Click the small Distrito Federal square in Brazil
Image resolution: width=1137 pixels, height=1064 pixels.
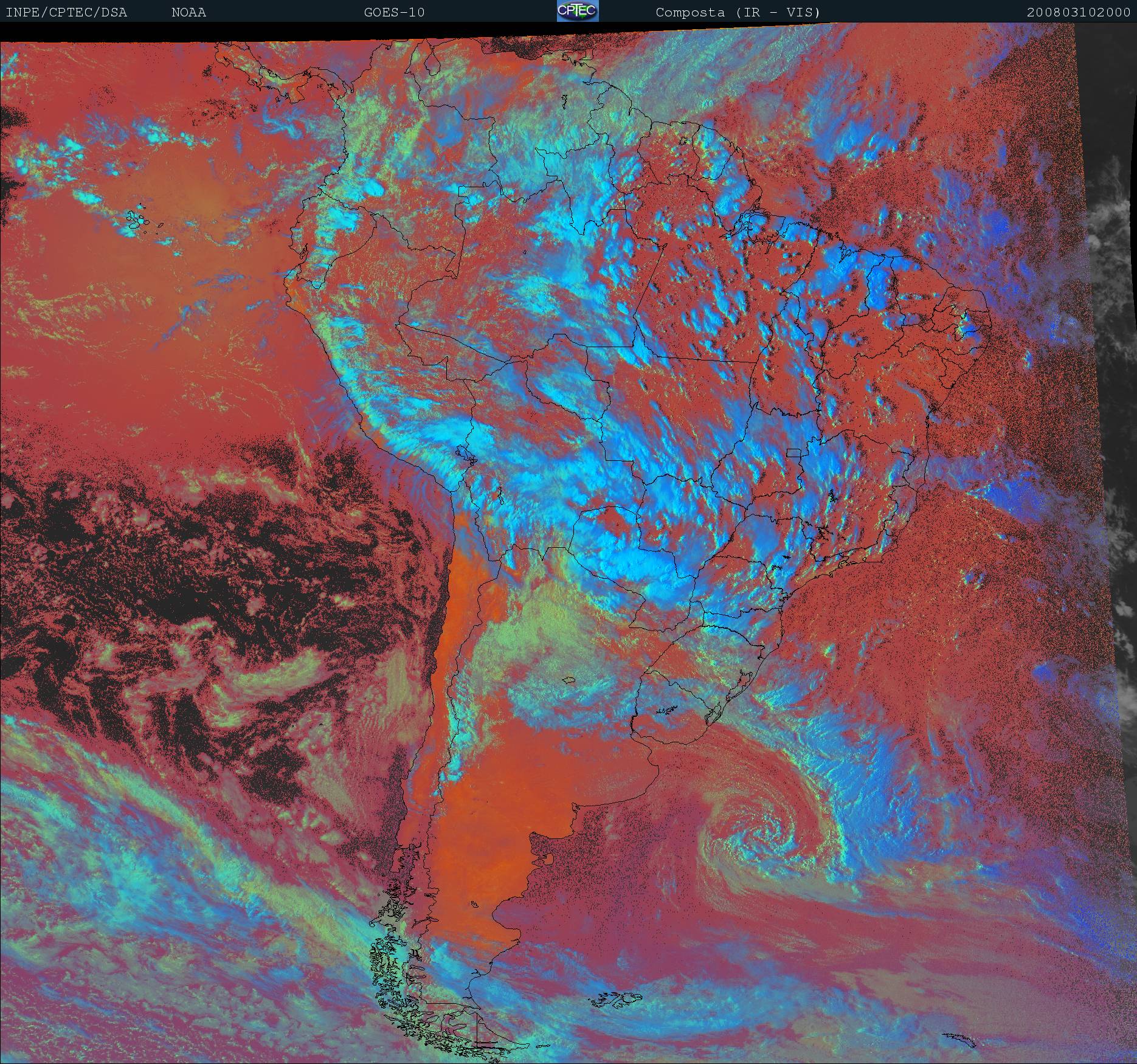pos(793,452)
